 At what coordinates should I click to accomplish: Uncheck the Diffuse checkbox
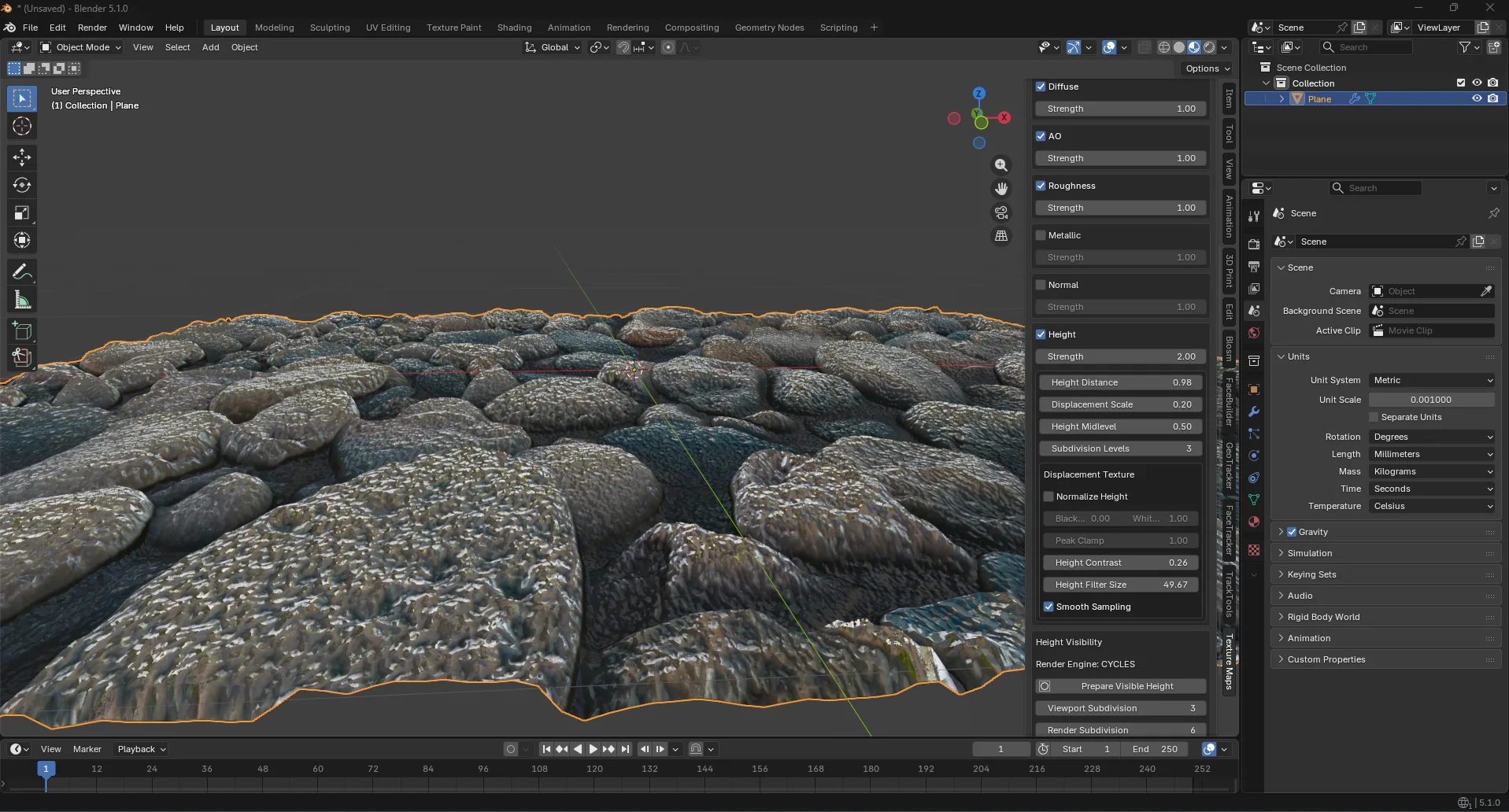[1041, 87]
